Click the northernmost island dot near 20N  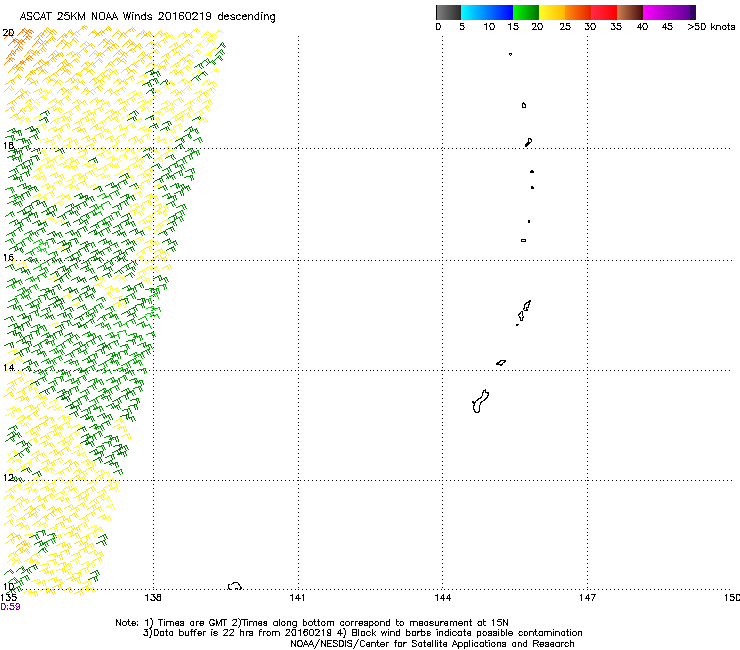[x=510, y=54]
